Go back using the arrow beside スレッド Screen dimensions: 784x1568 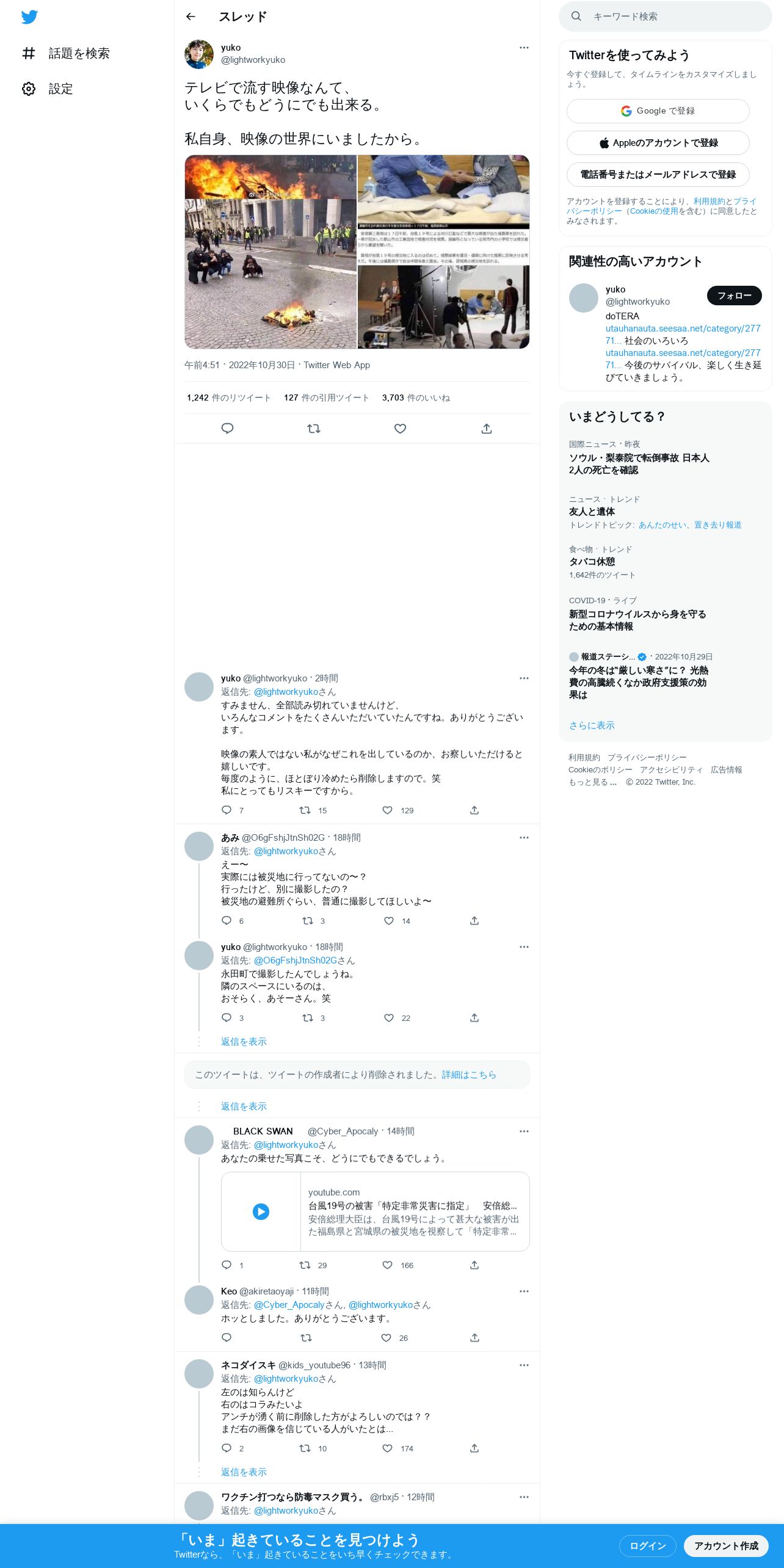(x=191, y=16)
